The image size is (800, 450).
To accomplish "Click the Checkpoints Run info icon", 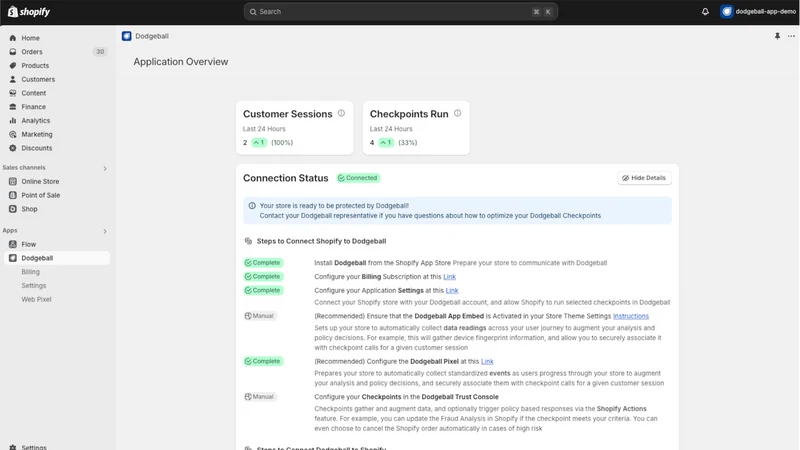I will tap(458, 113).
